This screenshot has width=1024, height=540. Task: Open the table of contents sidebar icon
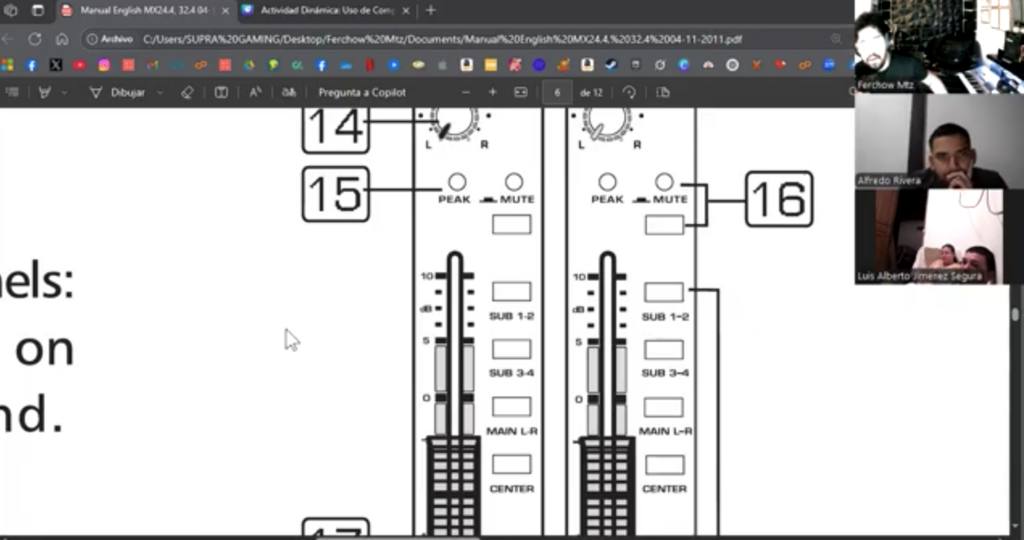click(12, 93)
